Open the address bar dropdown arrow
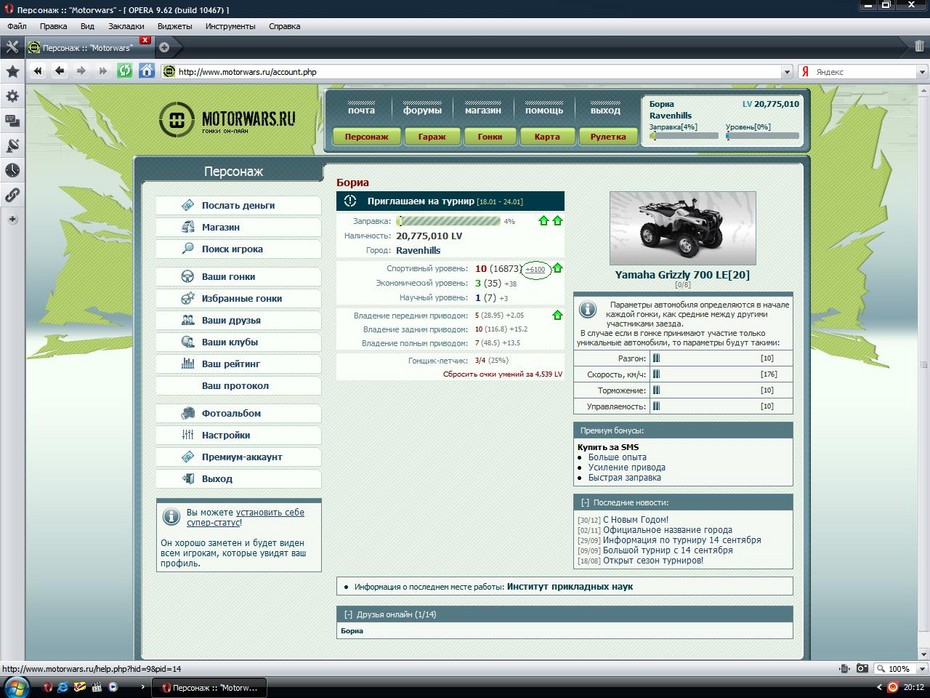 point(786,72)
